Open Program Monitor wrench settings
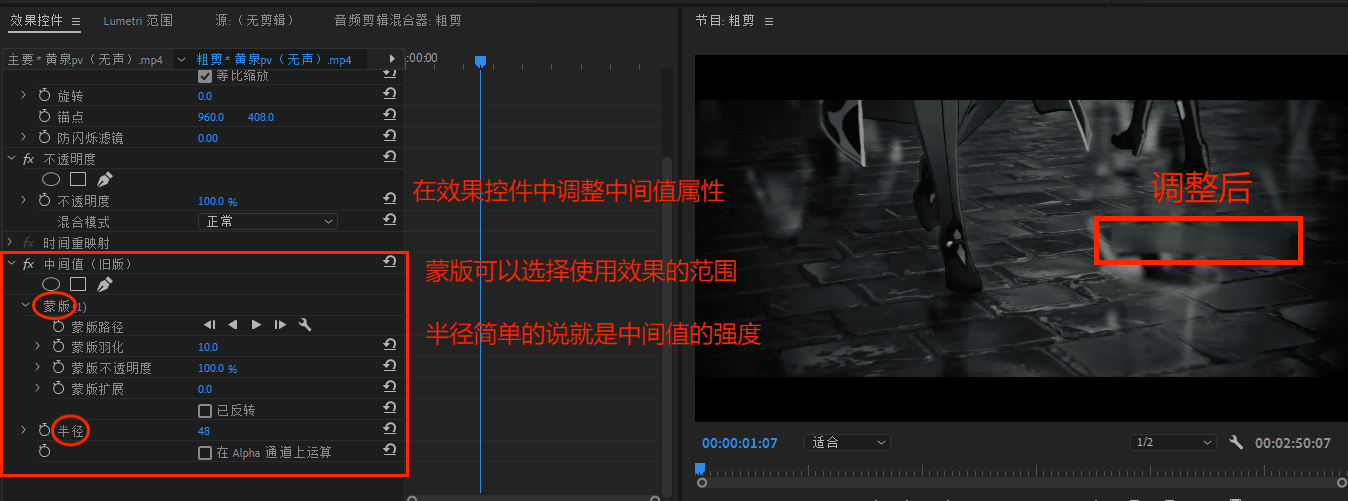 click(x=1236, y=442)
